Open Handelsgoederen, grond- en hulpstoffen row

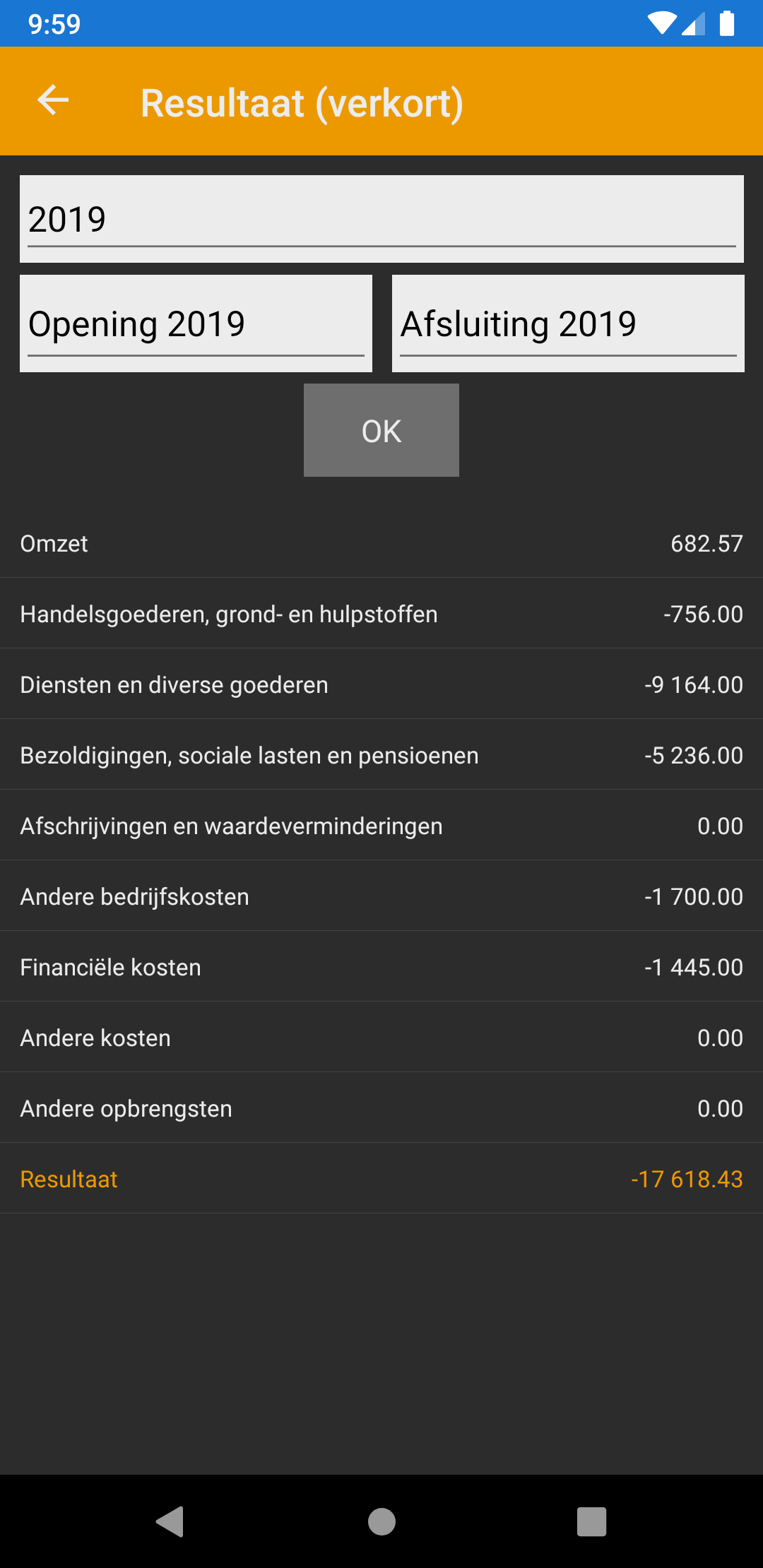[381, 614]
